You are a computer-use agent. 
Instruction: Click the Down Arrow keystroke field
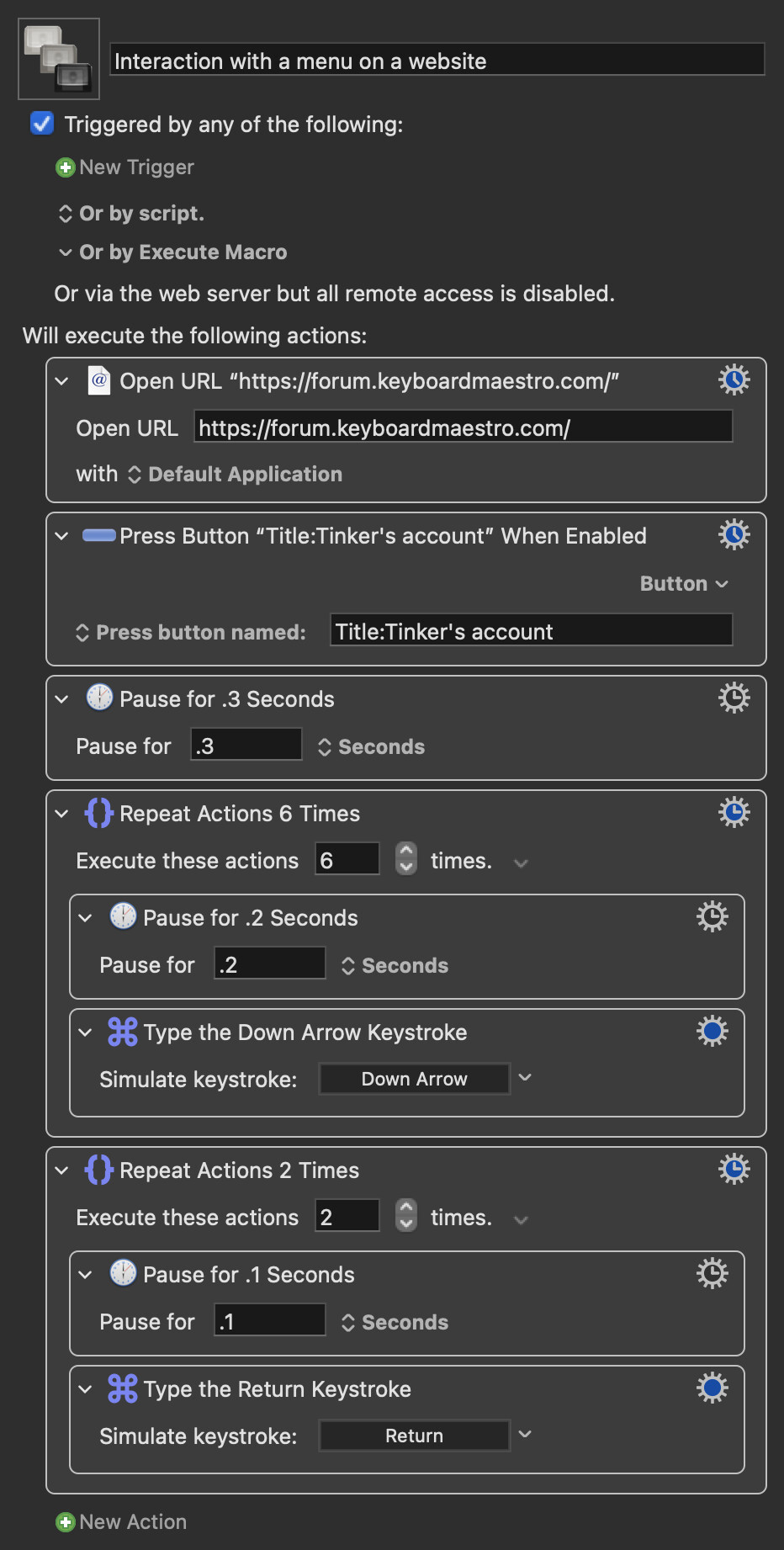pyautogui.click(x=414, y=1079)
